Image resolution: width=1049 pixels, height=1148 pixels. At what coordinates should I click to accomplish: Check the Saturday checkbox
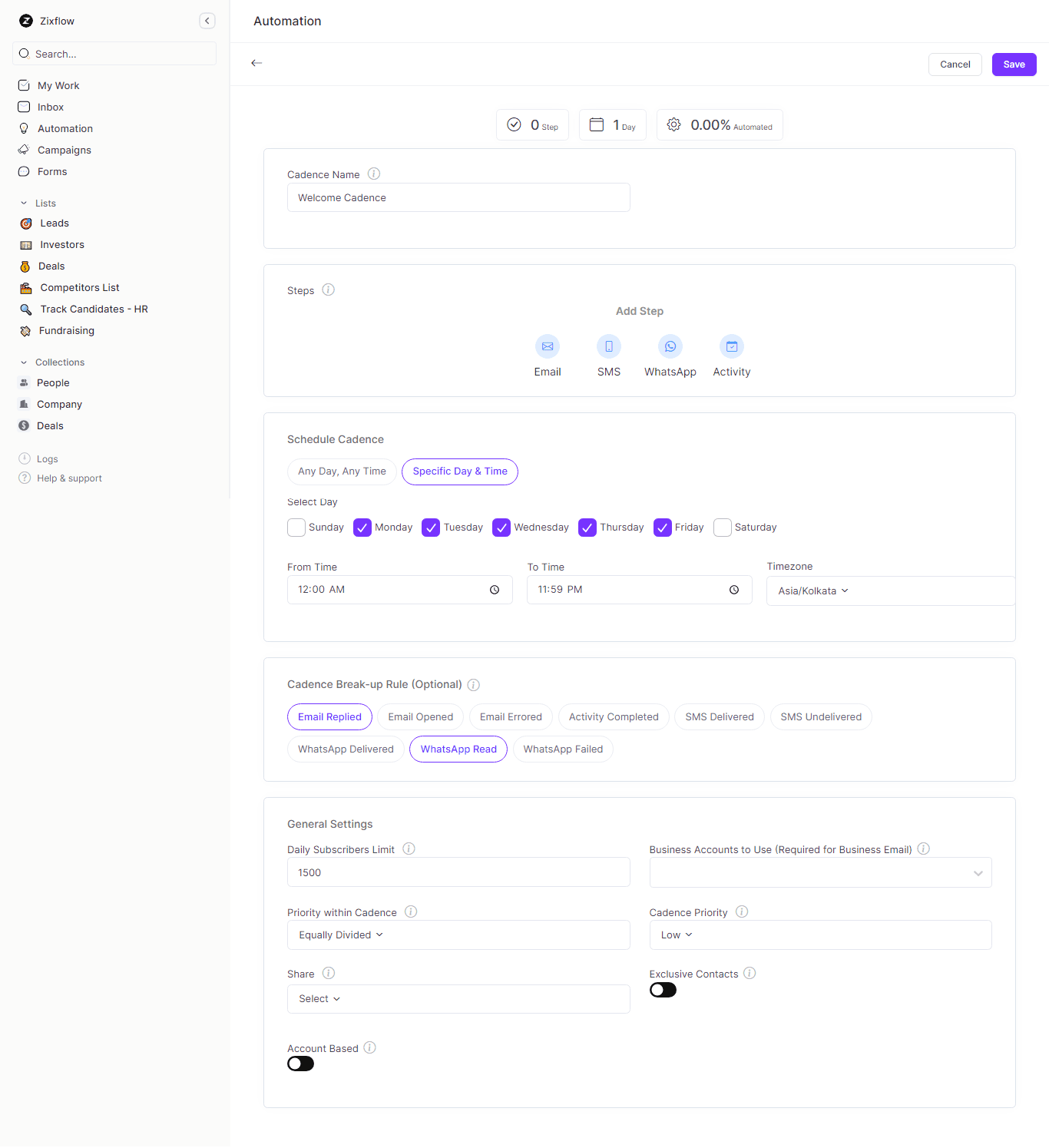[722, 528]
